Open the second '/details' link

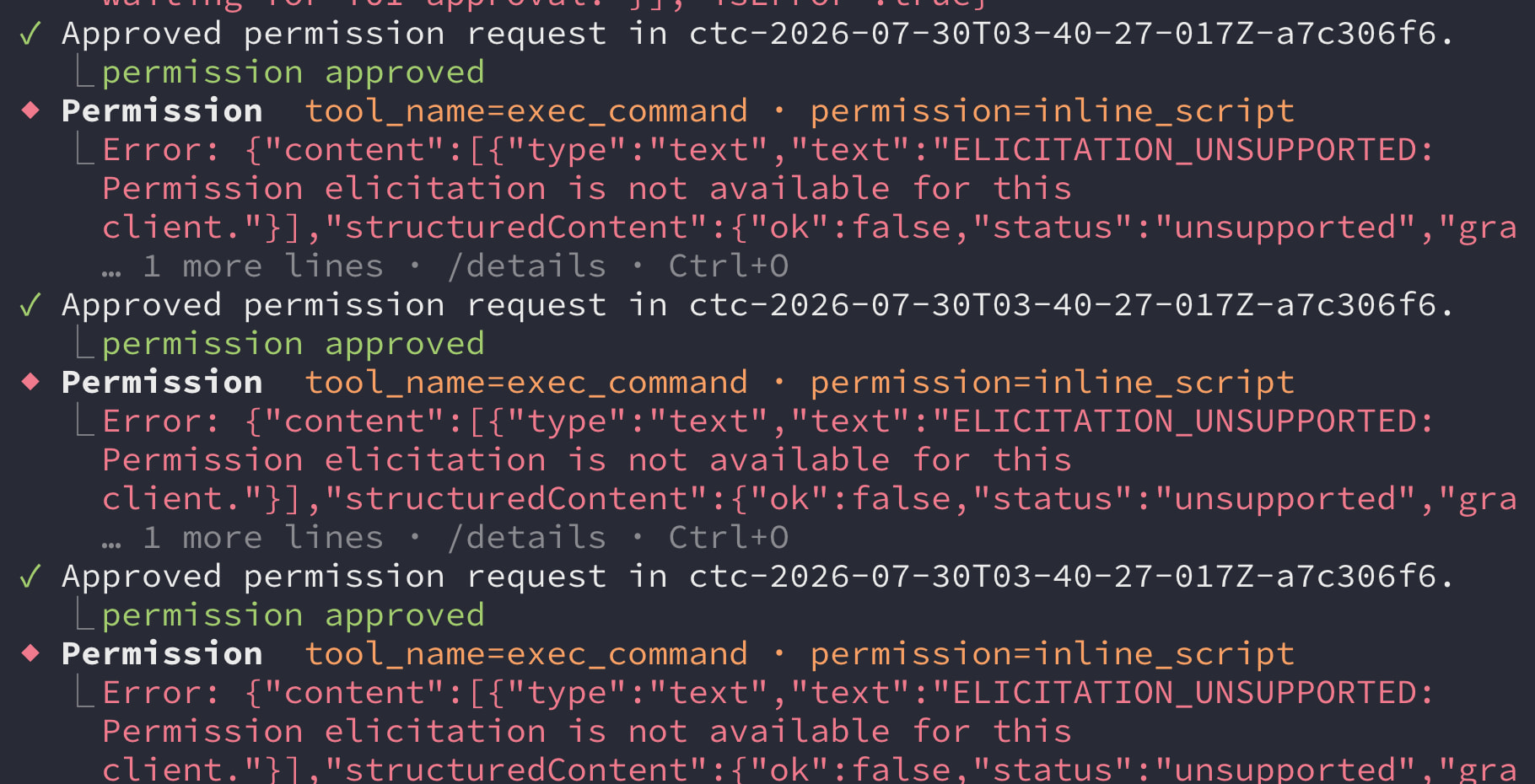point(526,538)
